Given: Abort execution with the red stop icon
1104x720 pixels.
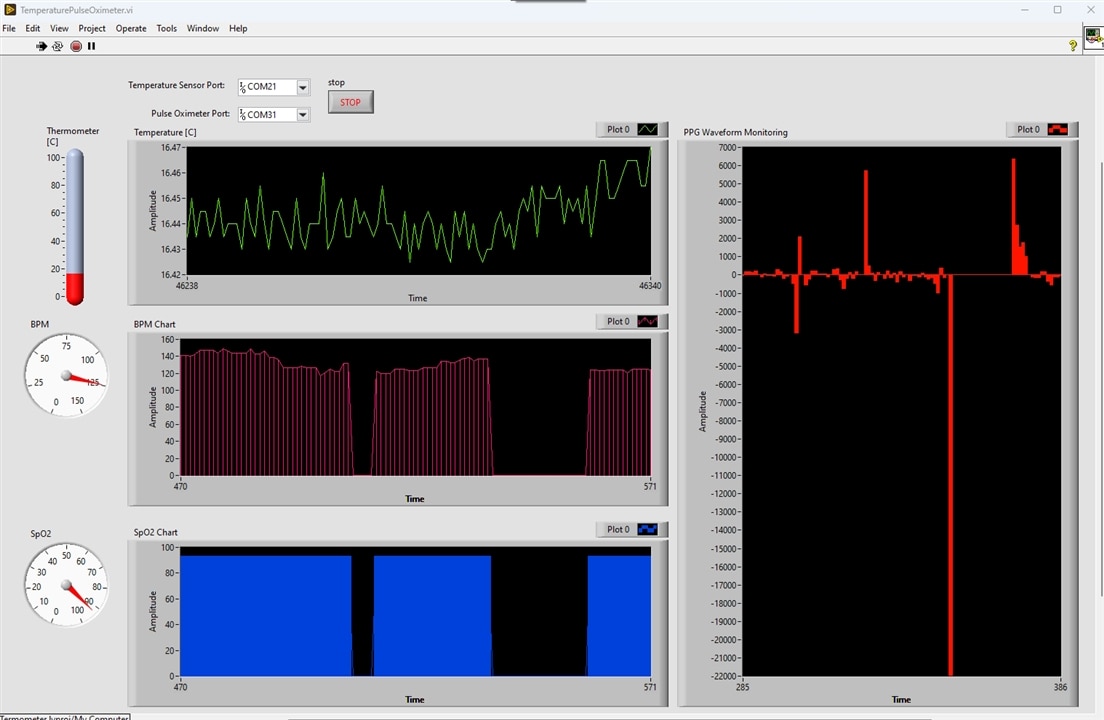Looking at the screenshot, I should [75, 46].
